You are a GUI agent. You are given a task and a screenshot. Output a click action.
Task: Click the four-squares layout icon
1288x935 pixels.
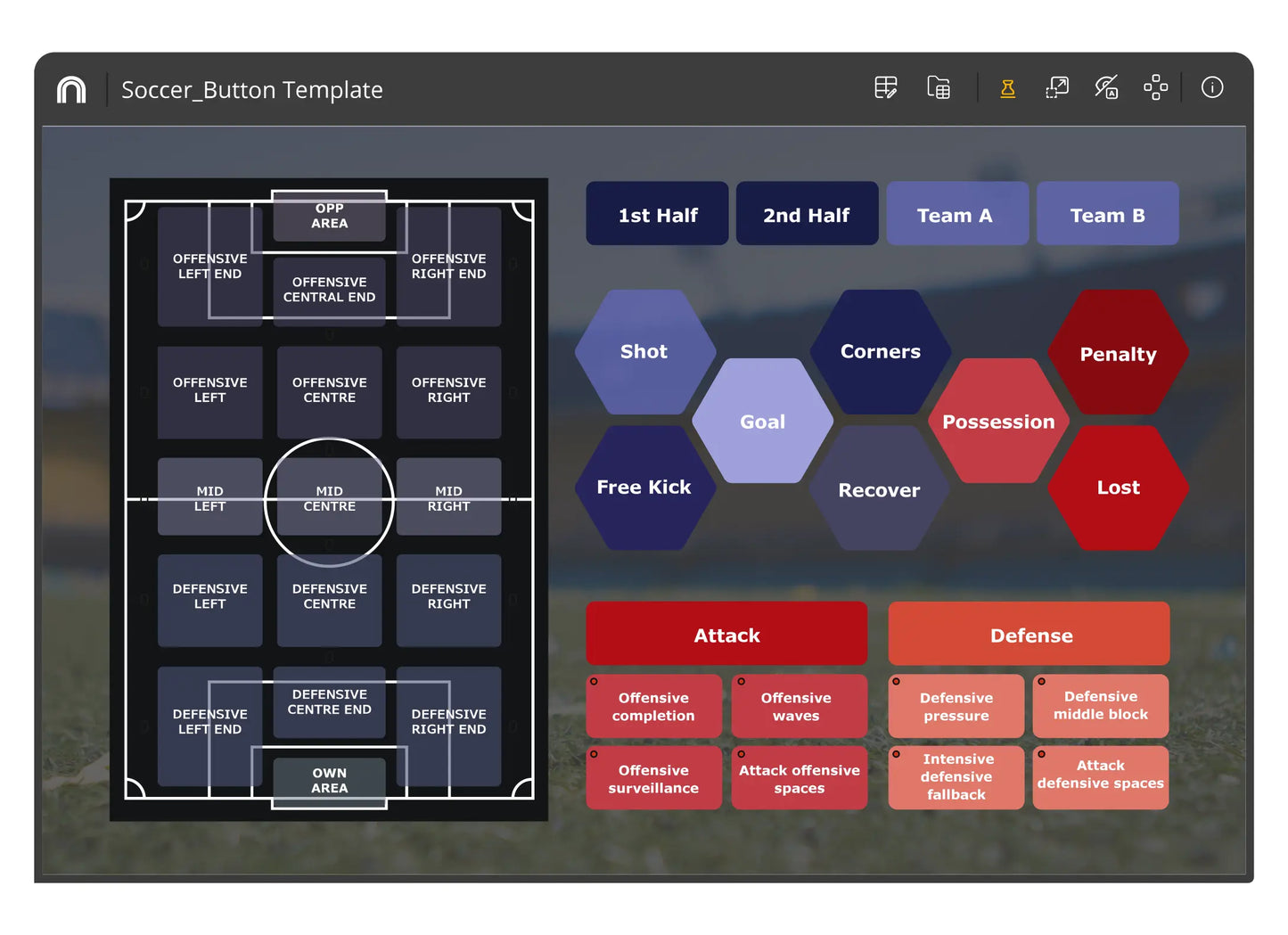click(1155, 87)
